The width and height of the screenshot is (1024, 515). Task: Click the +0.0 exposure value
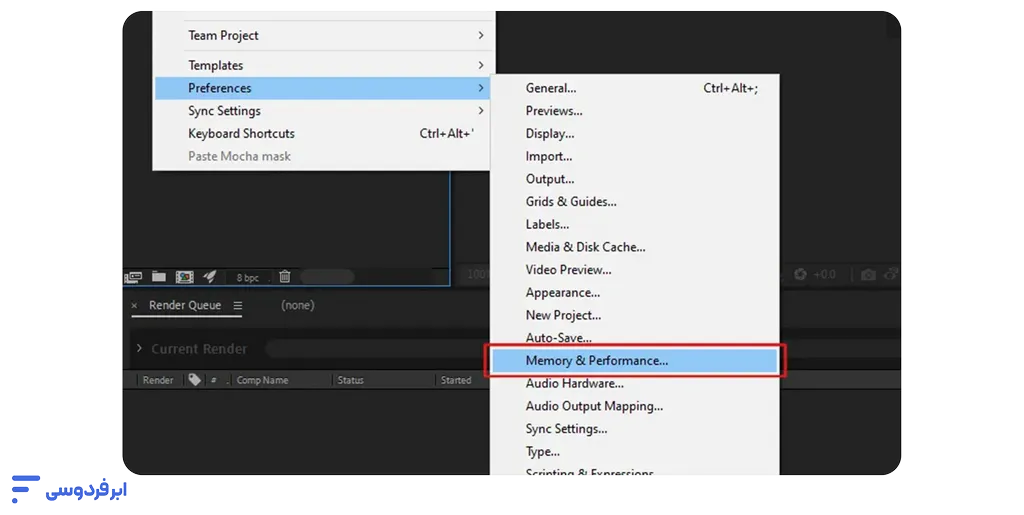[824, 274]
